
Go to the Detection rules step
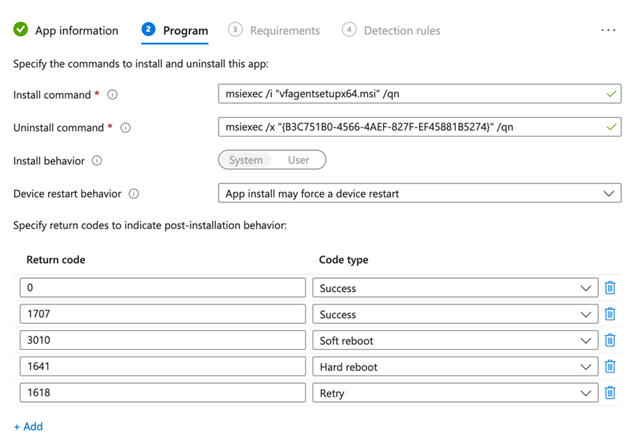[x=391, y=31]
